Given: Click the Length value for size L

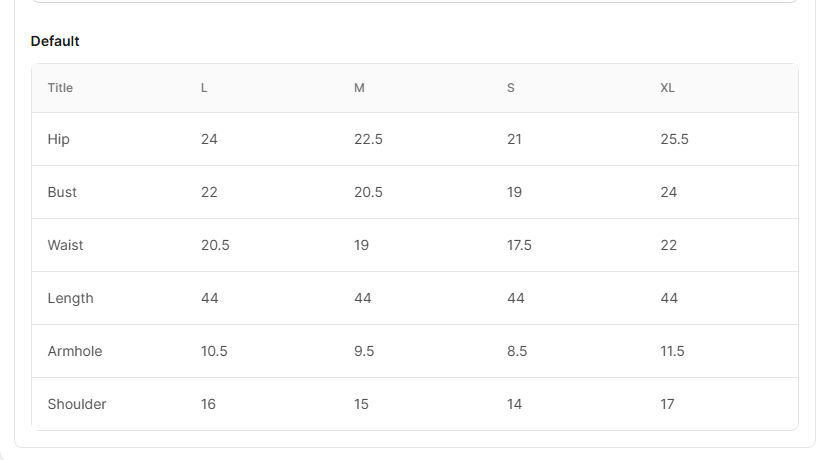Looking at the screenshot, I should pyautogui.click(x=209, y=298).
